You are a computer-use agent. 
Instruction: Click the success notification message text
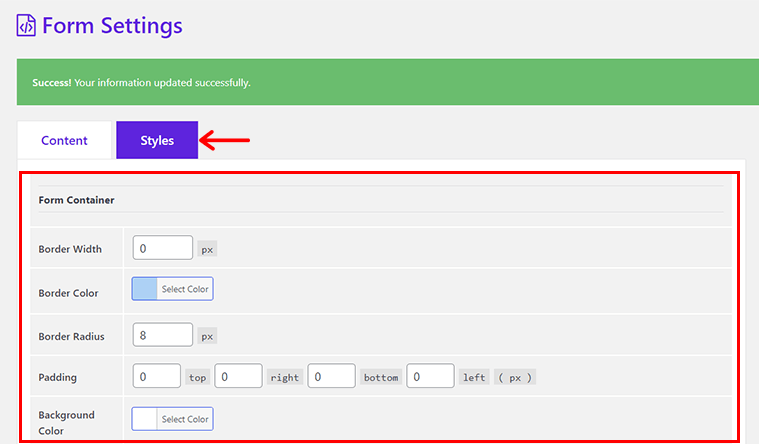pos(141,83)
